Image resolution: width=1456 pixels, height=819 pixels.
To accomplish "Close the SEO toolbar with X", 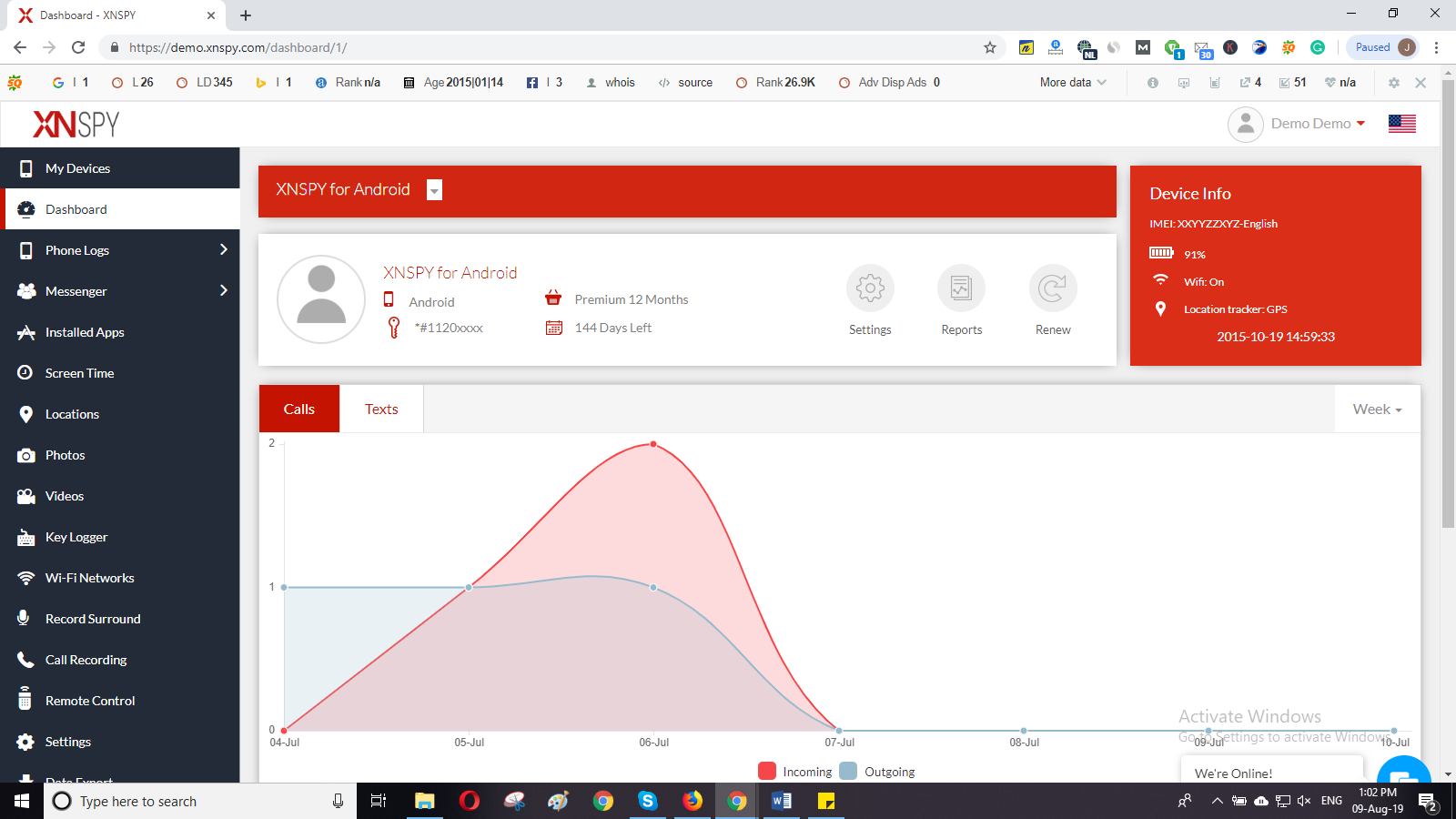I will [x=1421, y=82].
